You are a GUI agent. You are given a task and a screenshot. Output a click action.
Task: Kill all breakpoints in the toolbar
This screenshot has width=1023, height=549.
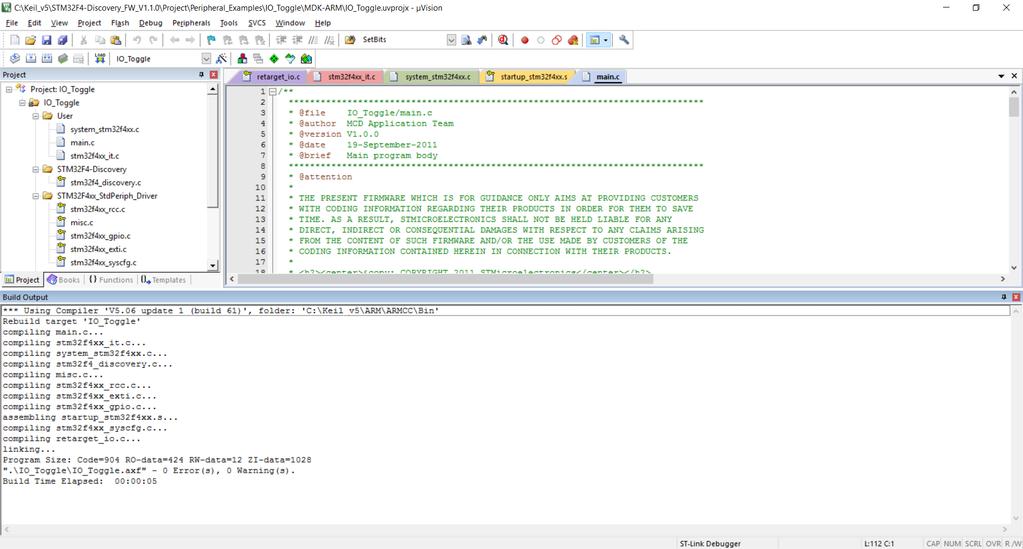tap(573, 40)
